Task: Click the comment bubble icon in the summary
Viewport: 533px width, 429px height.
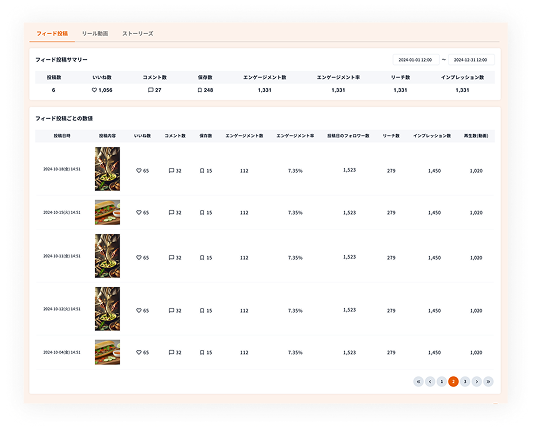Action: coord(151,90)
